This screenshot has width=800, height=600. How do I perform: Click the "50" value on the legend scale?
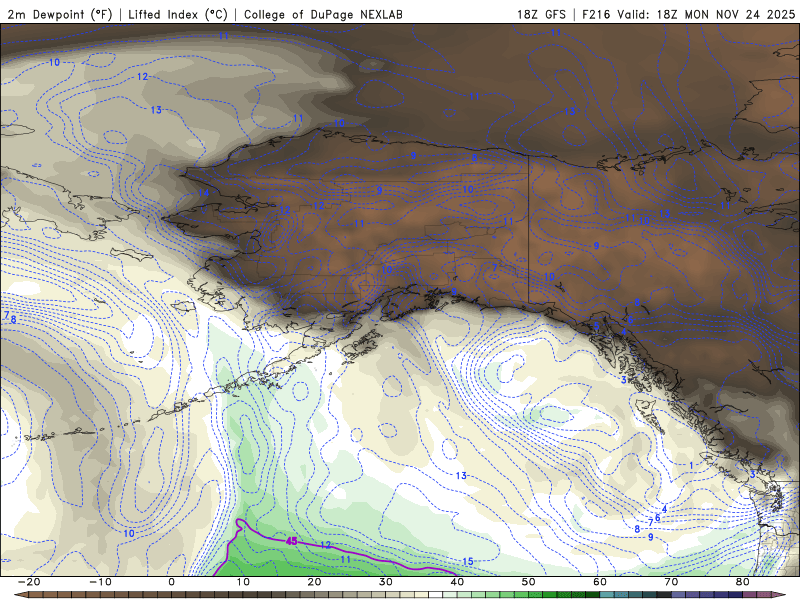529,582
